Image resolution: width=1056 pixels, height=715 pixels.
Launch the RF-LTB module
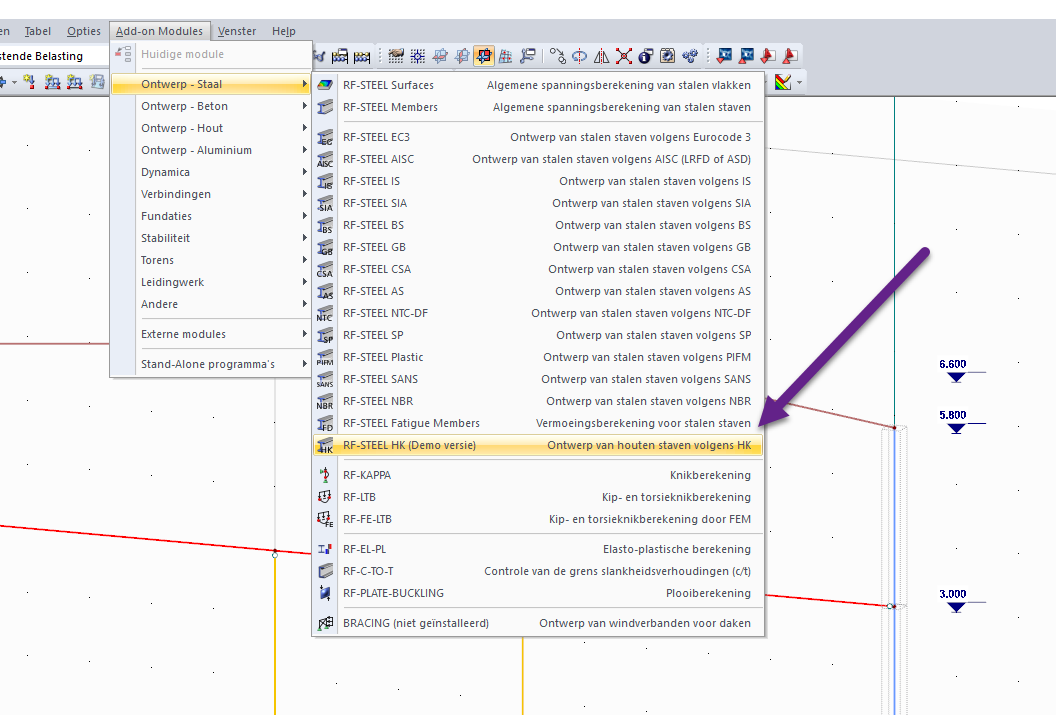point(538,498)
